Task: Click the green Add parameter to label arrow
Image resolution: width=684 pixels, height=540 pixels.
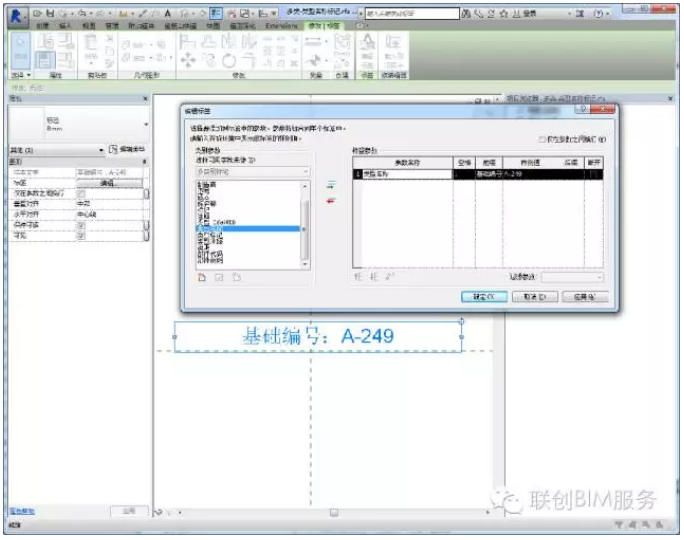Action: [331, 185]
